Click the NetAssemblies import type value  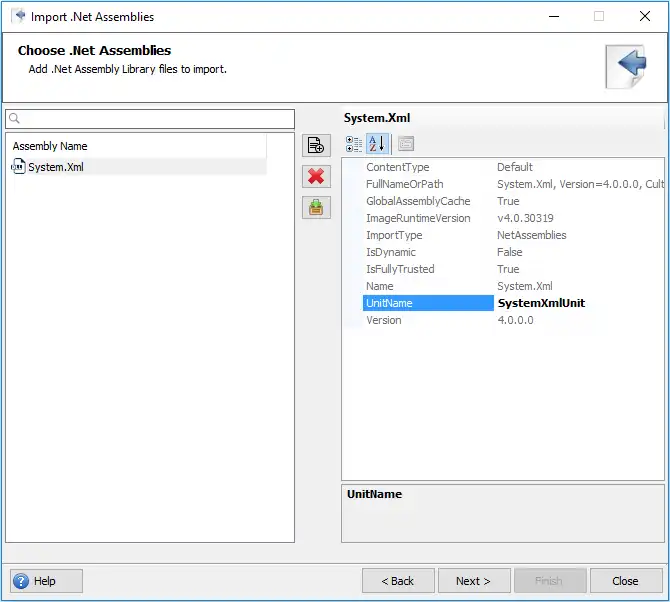pos(532,235)
